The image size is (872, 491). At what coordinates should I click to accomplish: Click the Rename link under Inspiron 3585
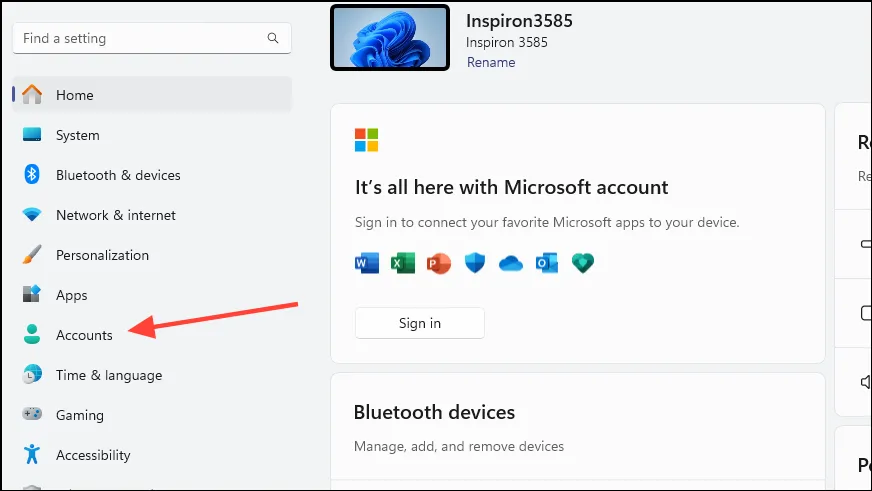491,62
